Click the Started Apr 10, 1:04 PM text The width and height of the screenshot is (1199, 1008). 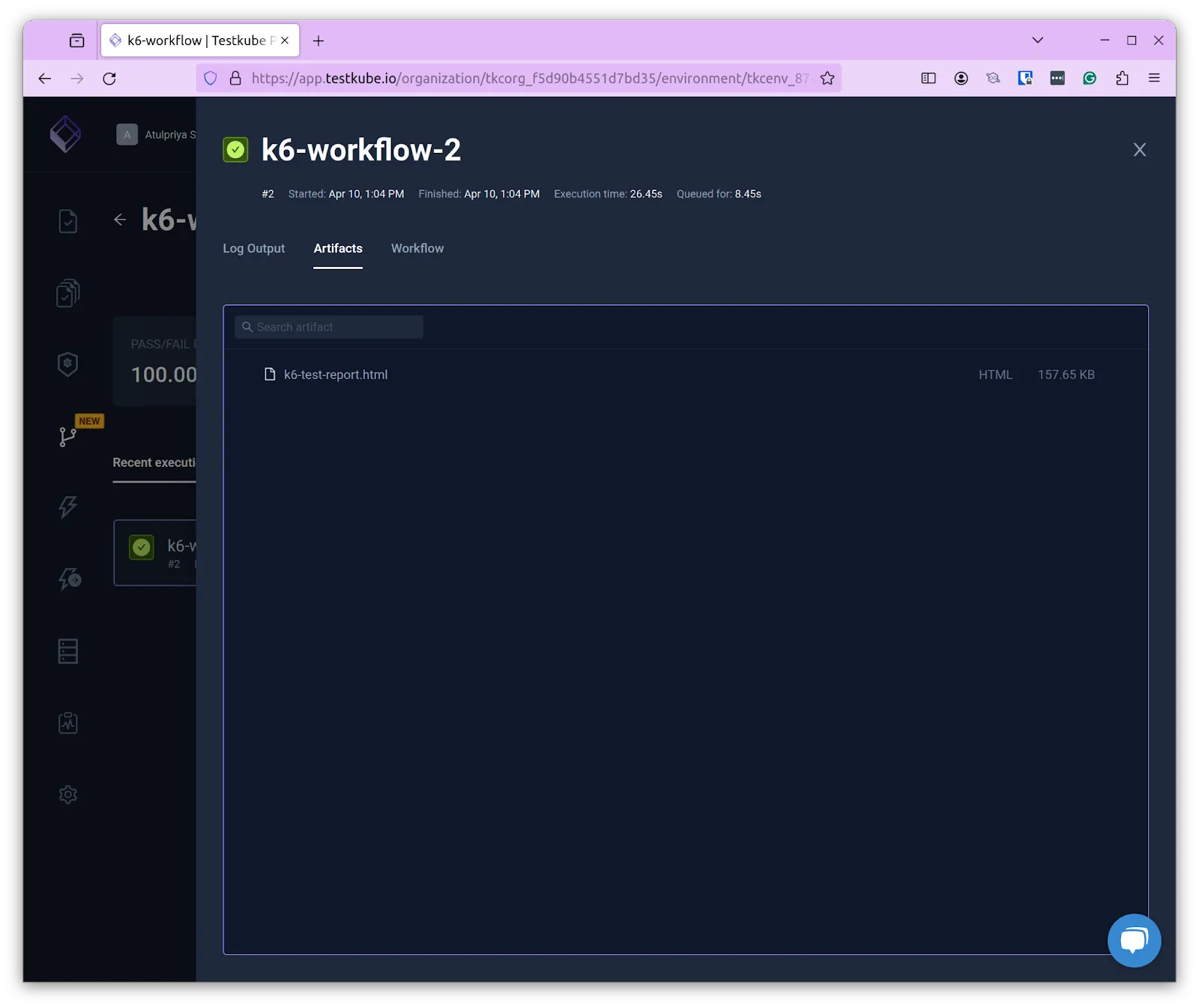click(x=346, y=193)
